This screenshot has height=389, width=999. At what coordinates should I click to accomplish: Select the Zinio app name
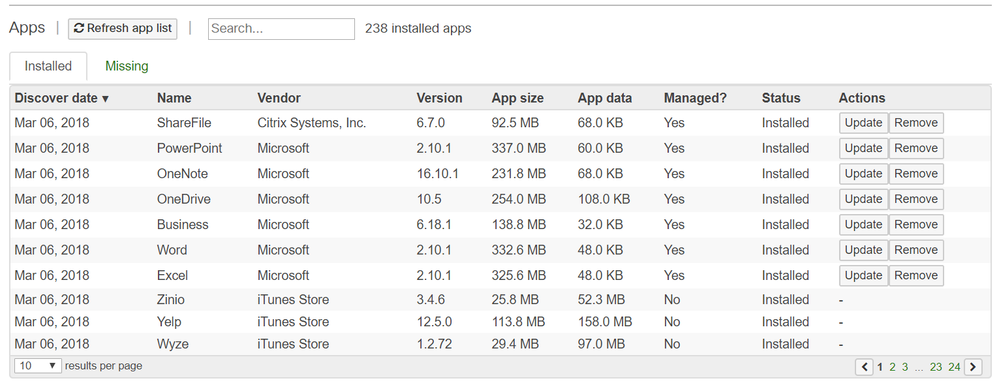[171, 300]
